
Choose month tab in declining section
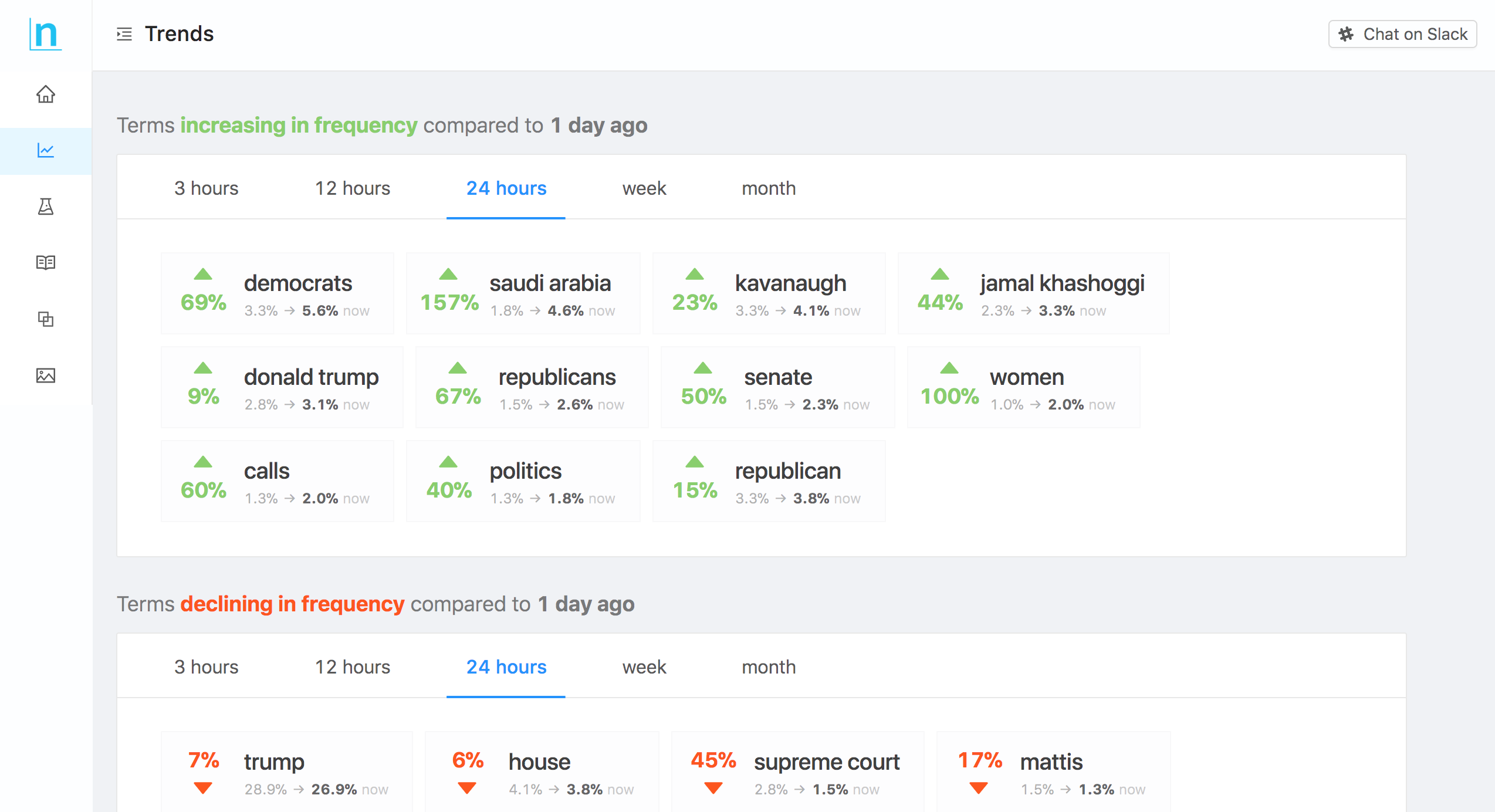[x=769, y=667]
